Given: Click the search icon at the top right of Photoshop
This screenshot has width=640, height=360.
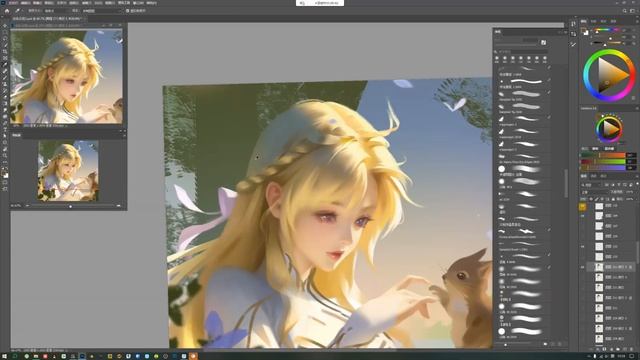Looking at the screenshot, I should (624, 11).
